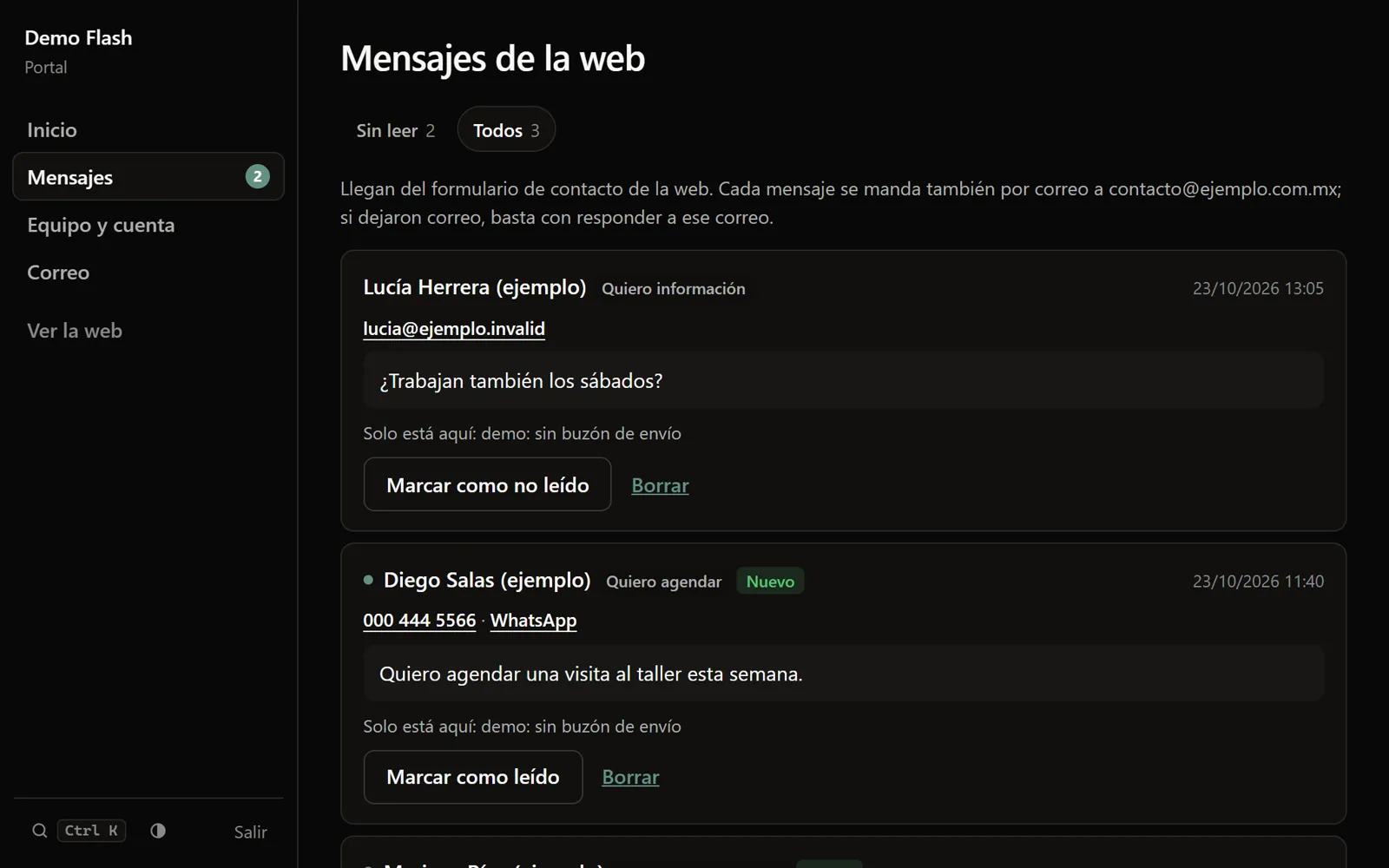
Task: Click the search magnifier icon
Action: 39,831
